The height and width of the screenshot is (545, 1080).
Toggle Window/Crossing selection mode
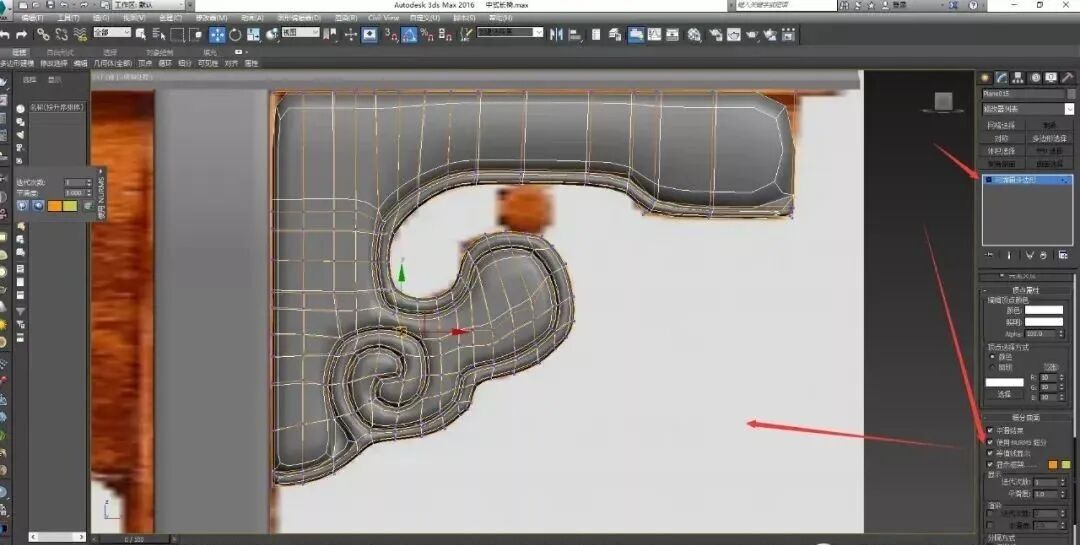(x=196, y=34)
